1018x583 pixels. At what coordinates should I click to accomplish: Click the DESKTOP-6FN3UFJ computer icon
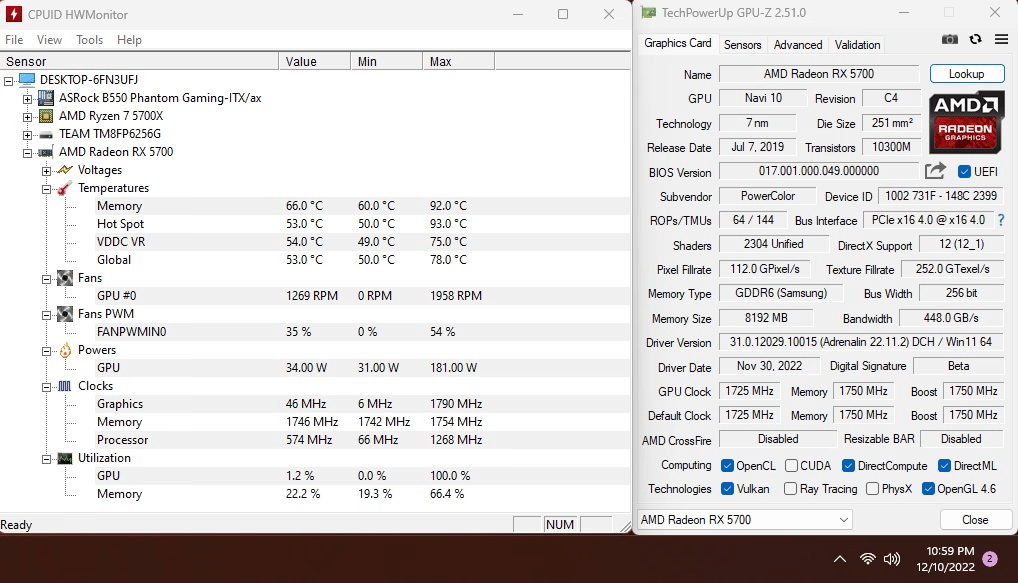coord(27,80)
